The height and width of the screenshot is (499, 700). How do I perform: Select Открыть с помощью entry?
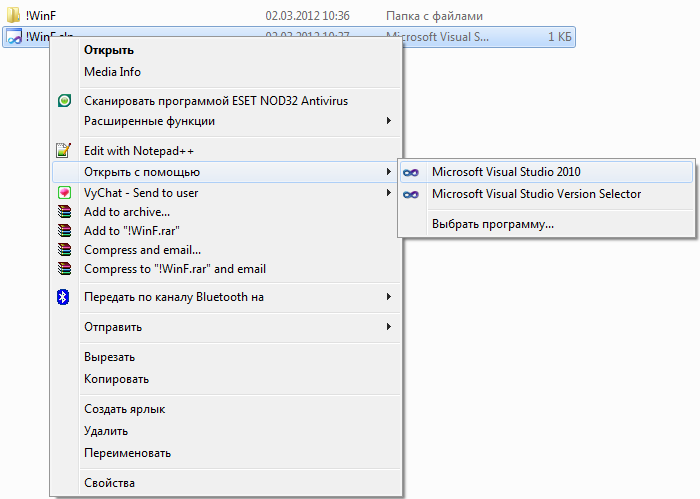[226, 172]
